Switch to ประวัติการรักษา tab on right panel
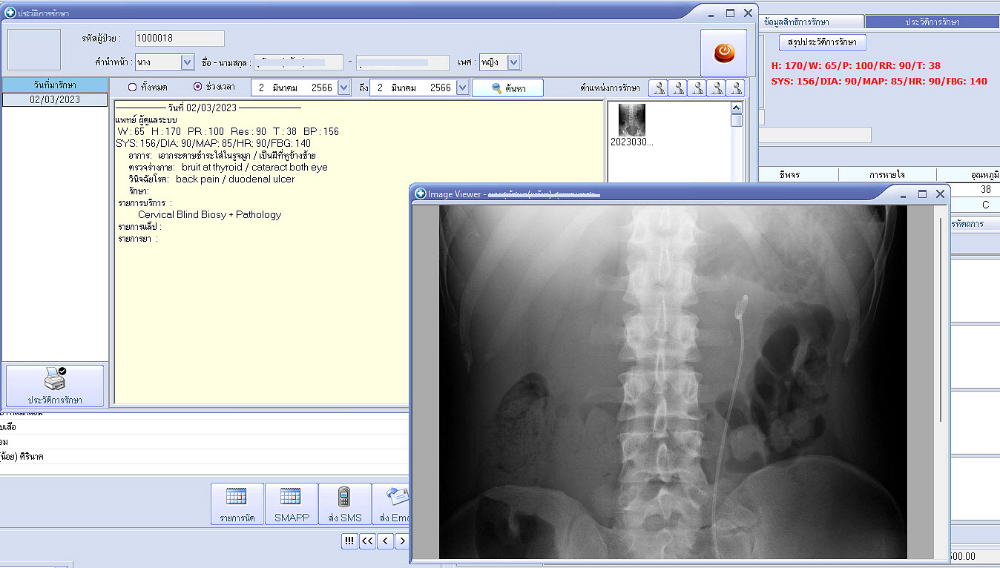The width and height of the screenshot is (1000, 568). pos(932,22)
